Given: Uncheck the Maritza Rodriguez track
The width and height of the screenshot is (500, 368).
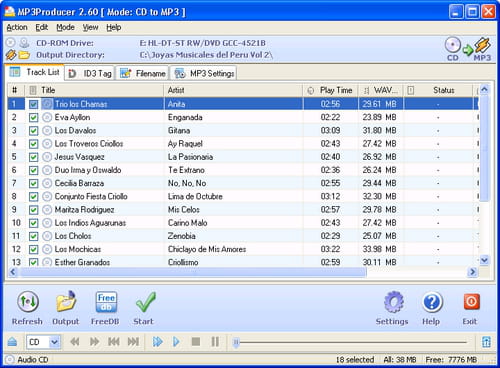Looking at the screenshot, I should 33,210.
